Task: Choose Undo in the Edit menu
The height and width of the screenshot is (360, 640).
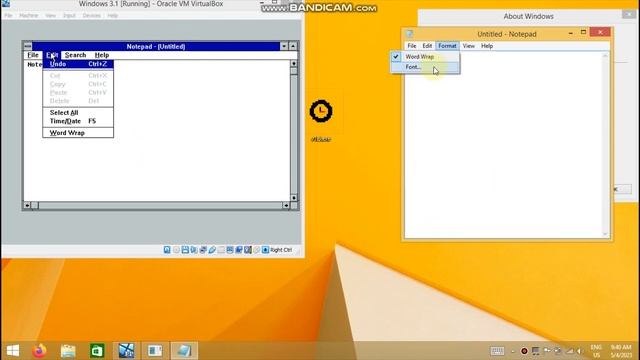Action: pyautogui.click(x=78, y=64)
